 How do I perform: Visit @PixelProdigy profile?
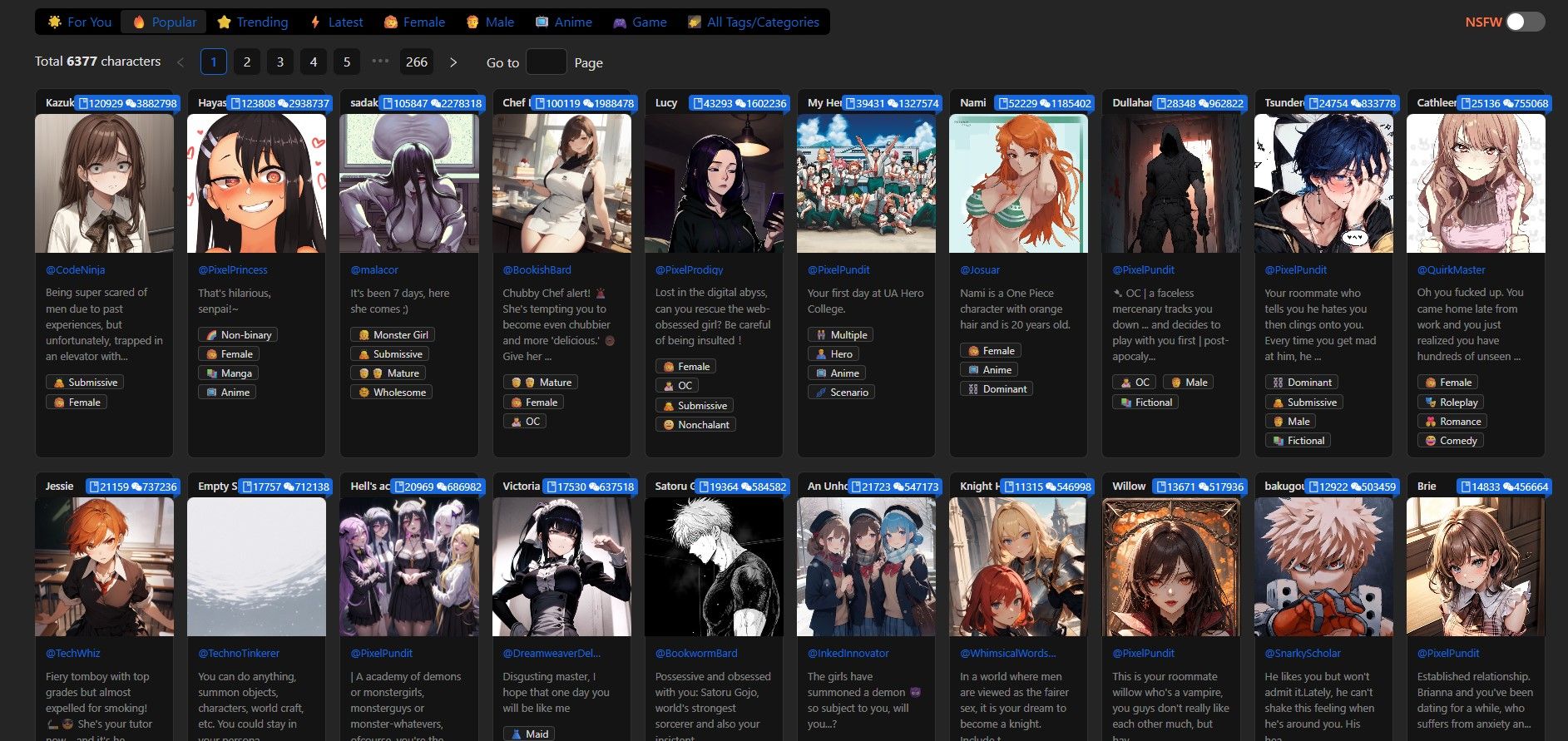689,269
